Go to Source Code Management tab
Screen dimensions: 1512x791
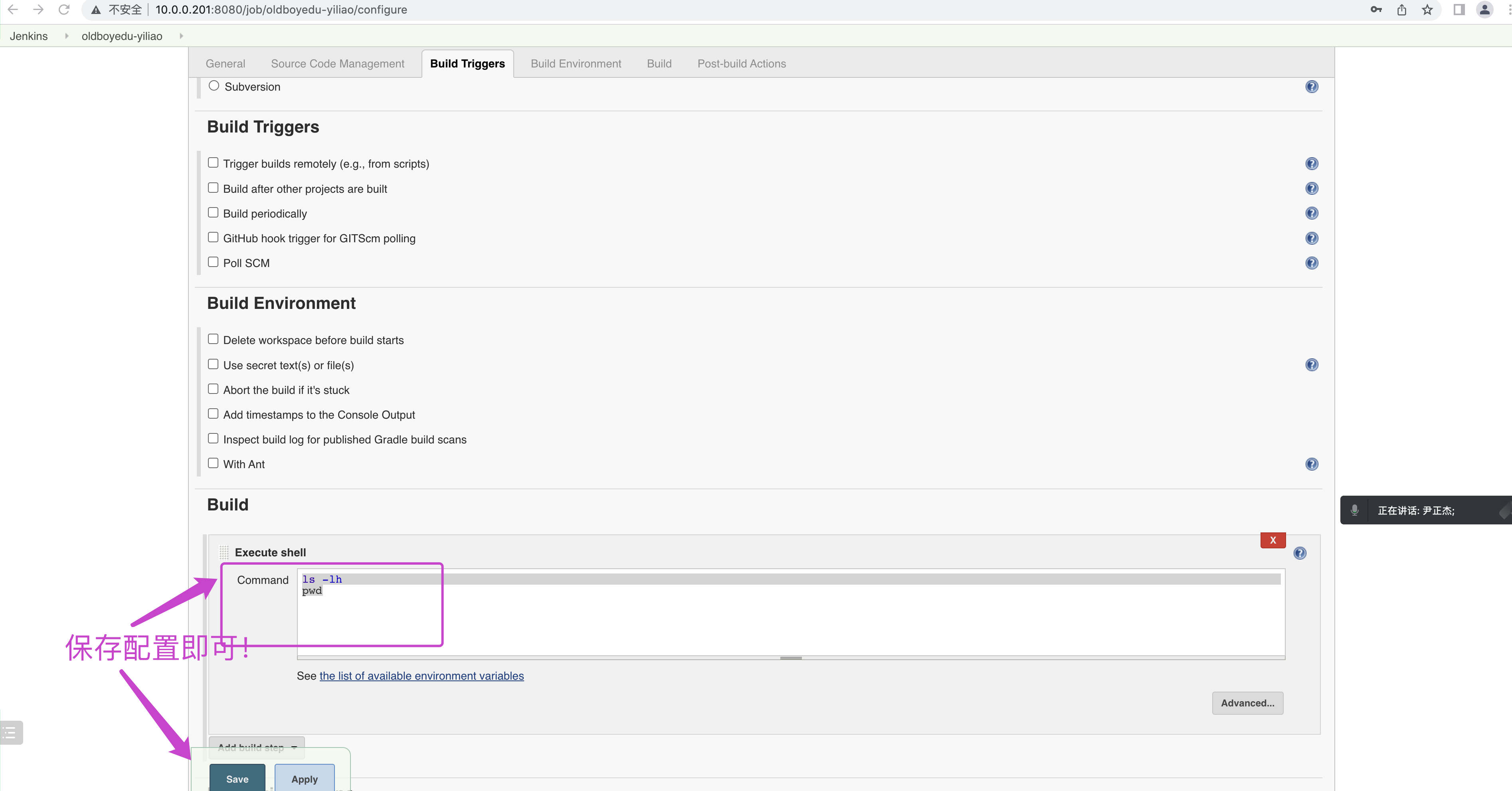coord(338,63)
